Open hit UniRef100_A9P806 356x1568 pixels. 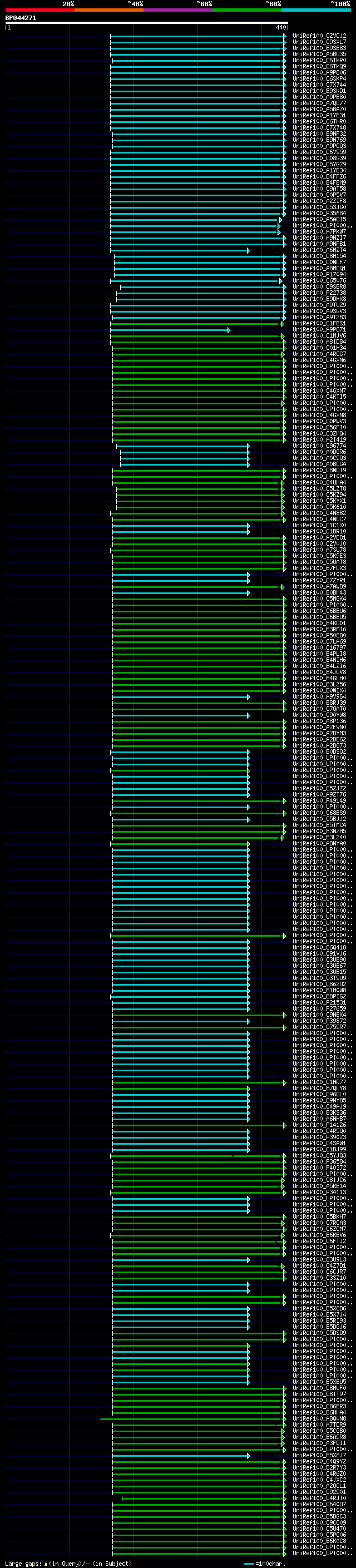pos(319,72)
